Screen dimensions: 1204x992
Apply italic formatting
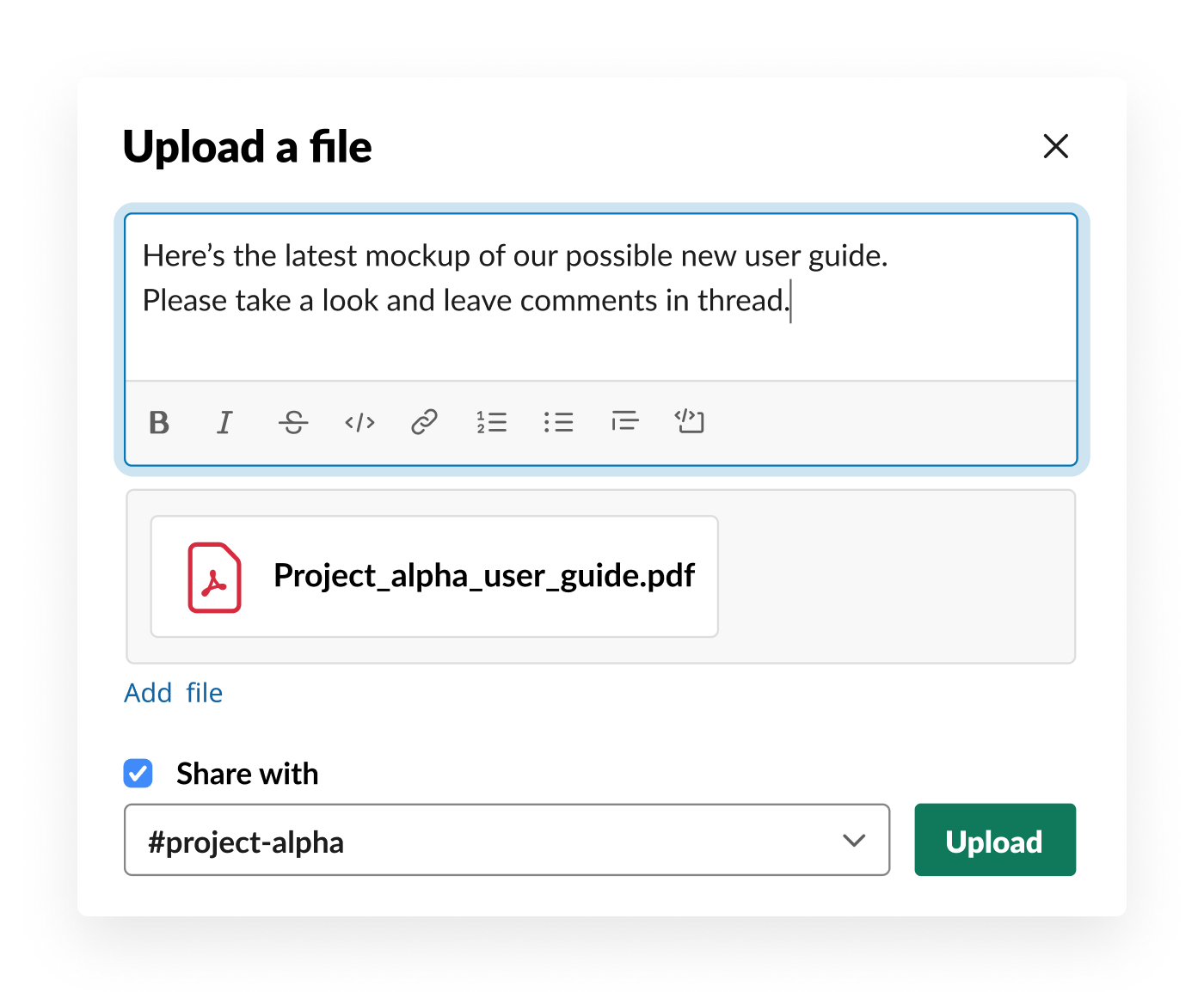[224, 422]
